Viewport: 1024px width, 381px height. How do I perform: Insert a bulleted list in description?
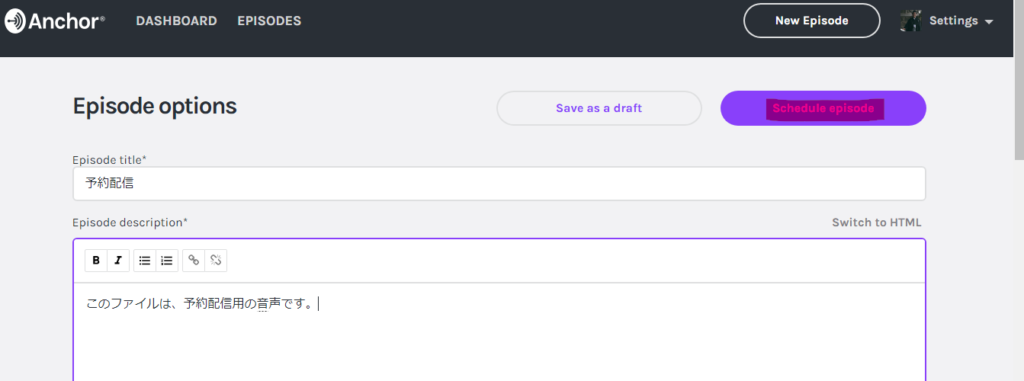[x=144, y=260]
